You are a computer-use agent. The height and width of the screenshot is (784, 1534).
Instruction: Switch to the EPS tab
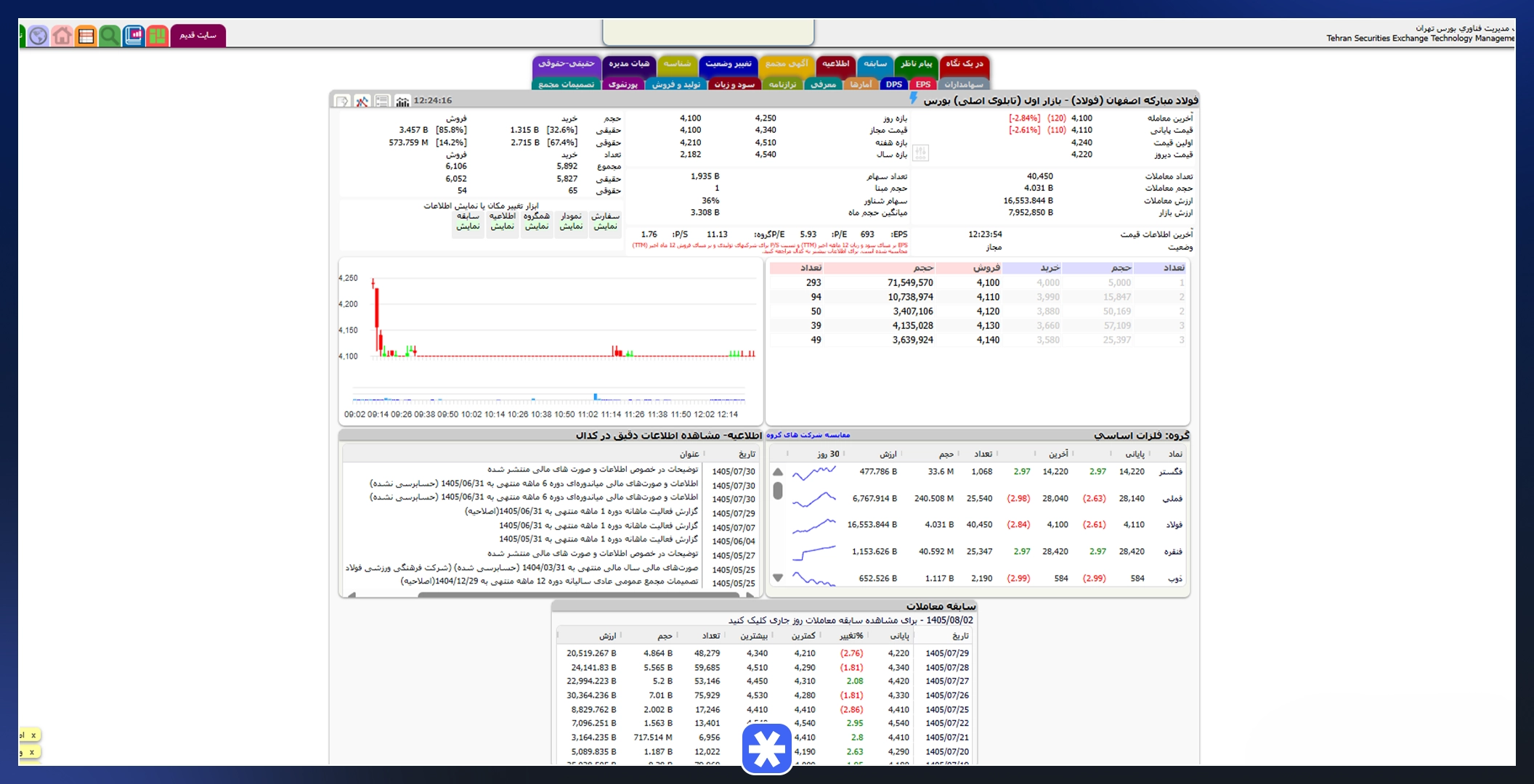[x=922, y=85]
